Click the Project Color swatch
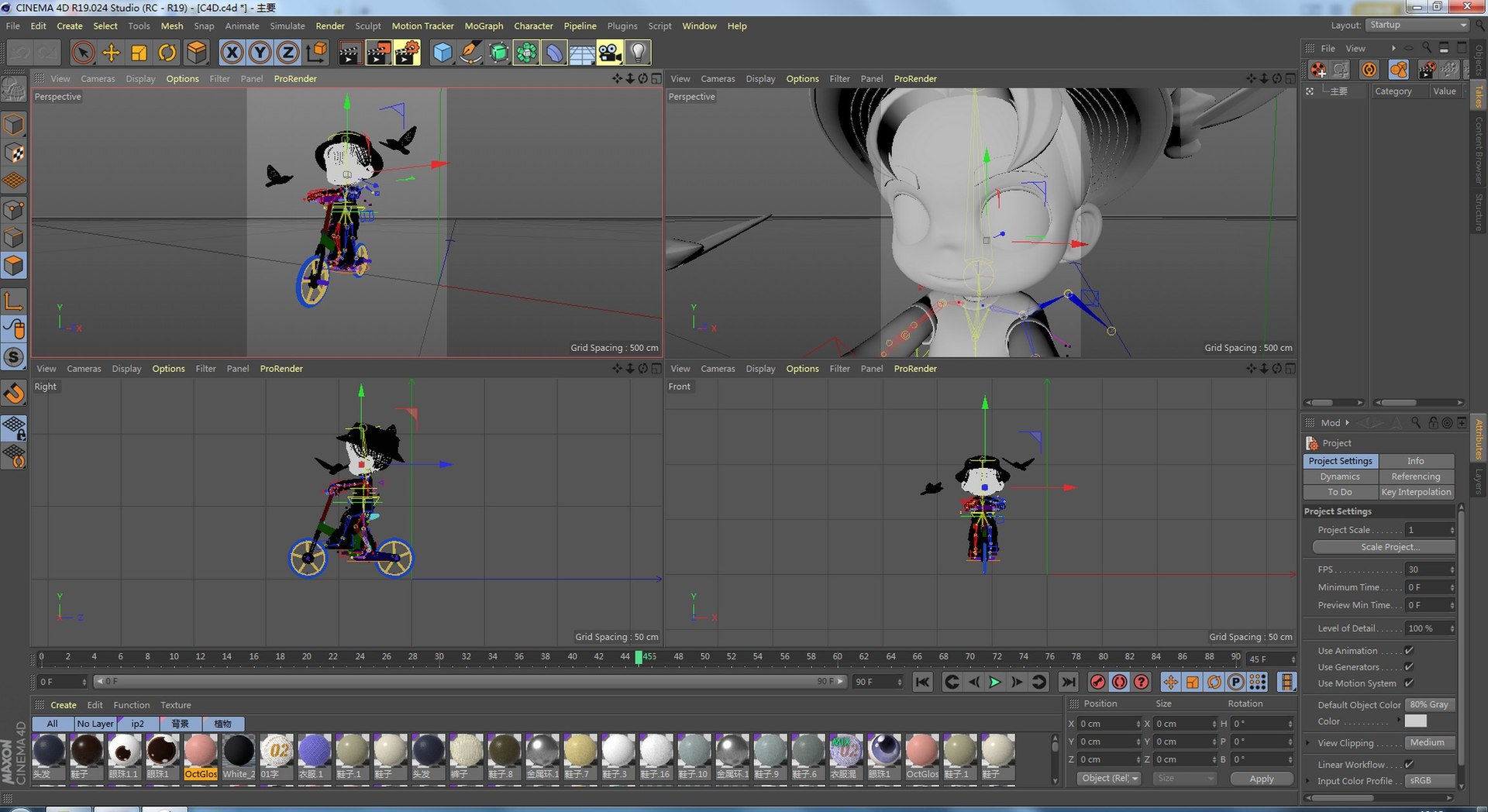The height and width of the screenshot is (812, 1488). [x=1416, y=721]
